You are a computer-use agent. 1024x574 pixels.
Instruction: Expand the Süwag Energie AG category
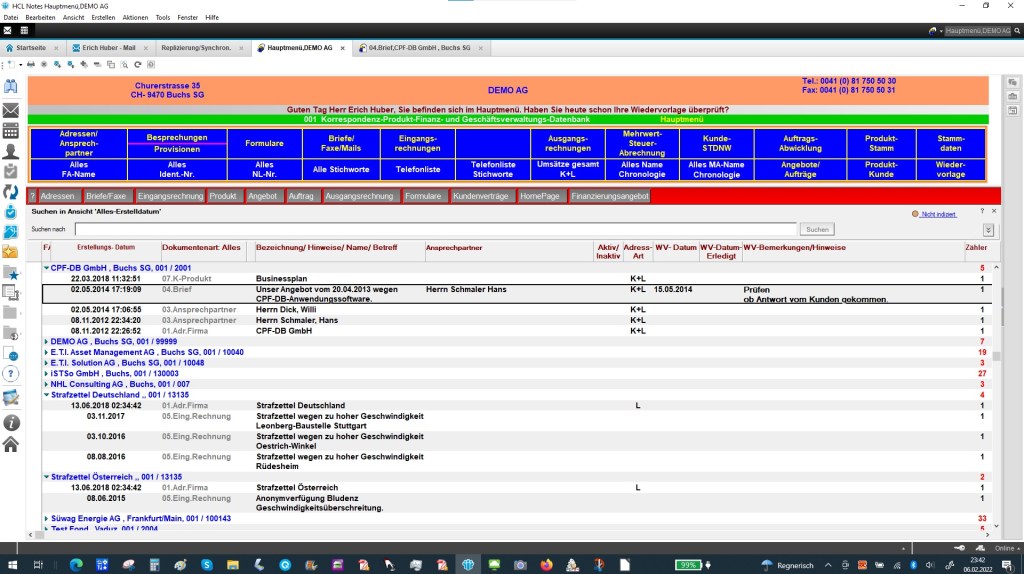tap(46, 519)
